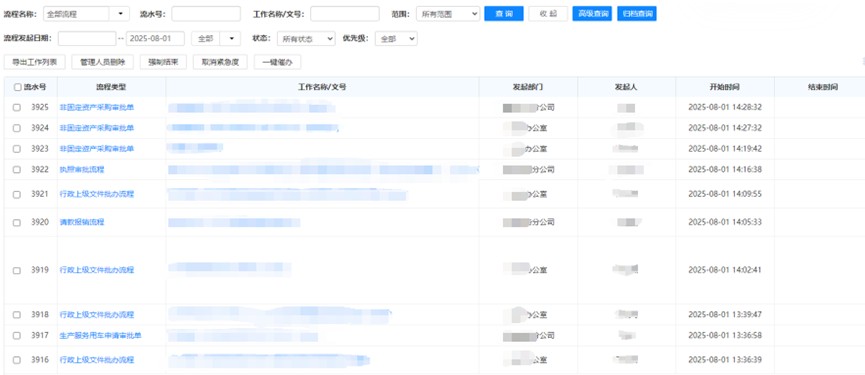Image resolution: width=865 pixels, height=375 pixels.
Task: Click the 导出工作列表 button
Action: coord(35,62)
